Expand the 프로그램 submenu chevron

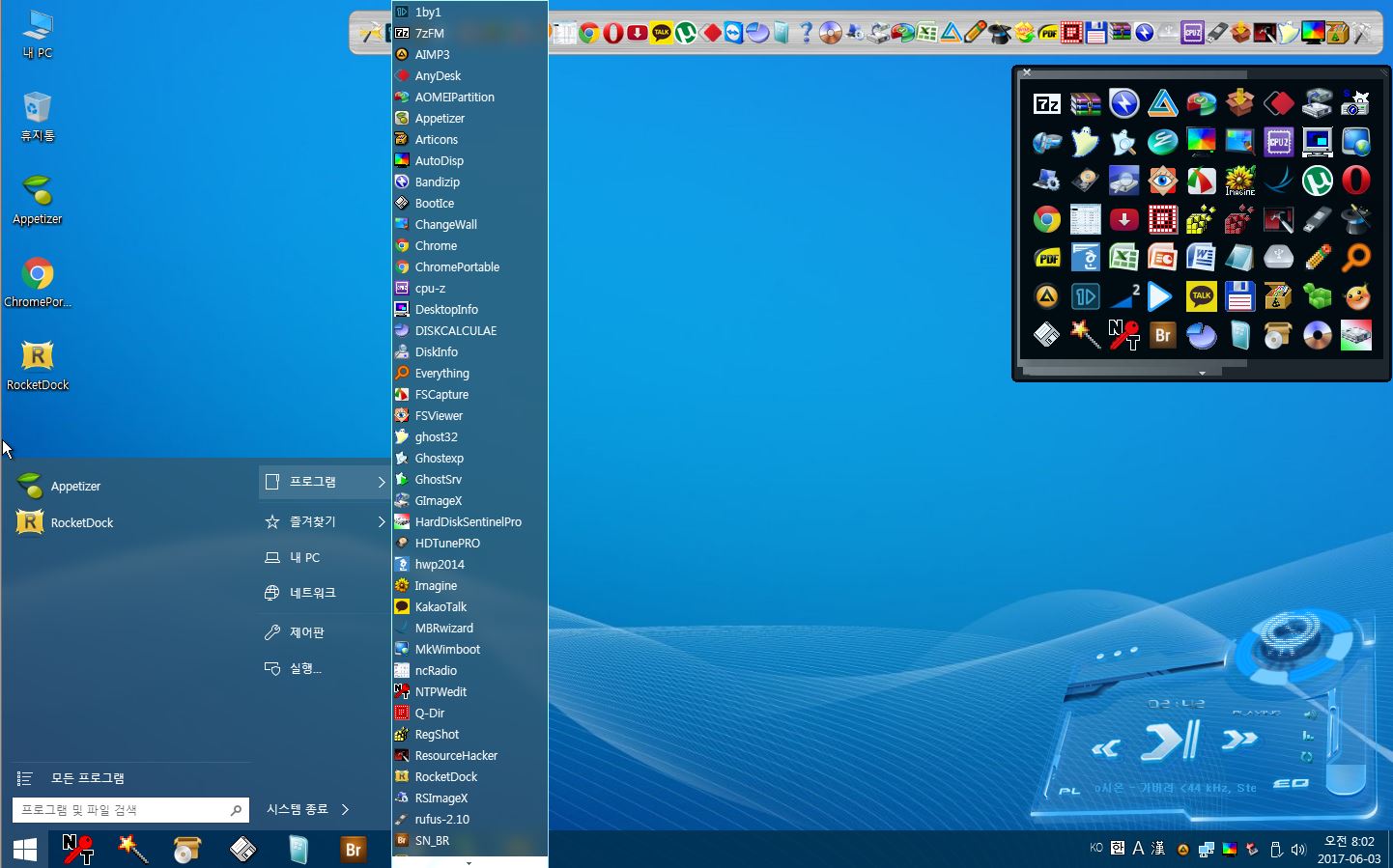[382, 482]
